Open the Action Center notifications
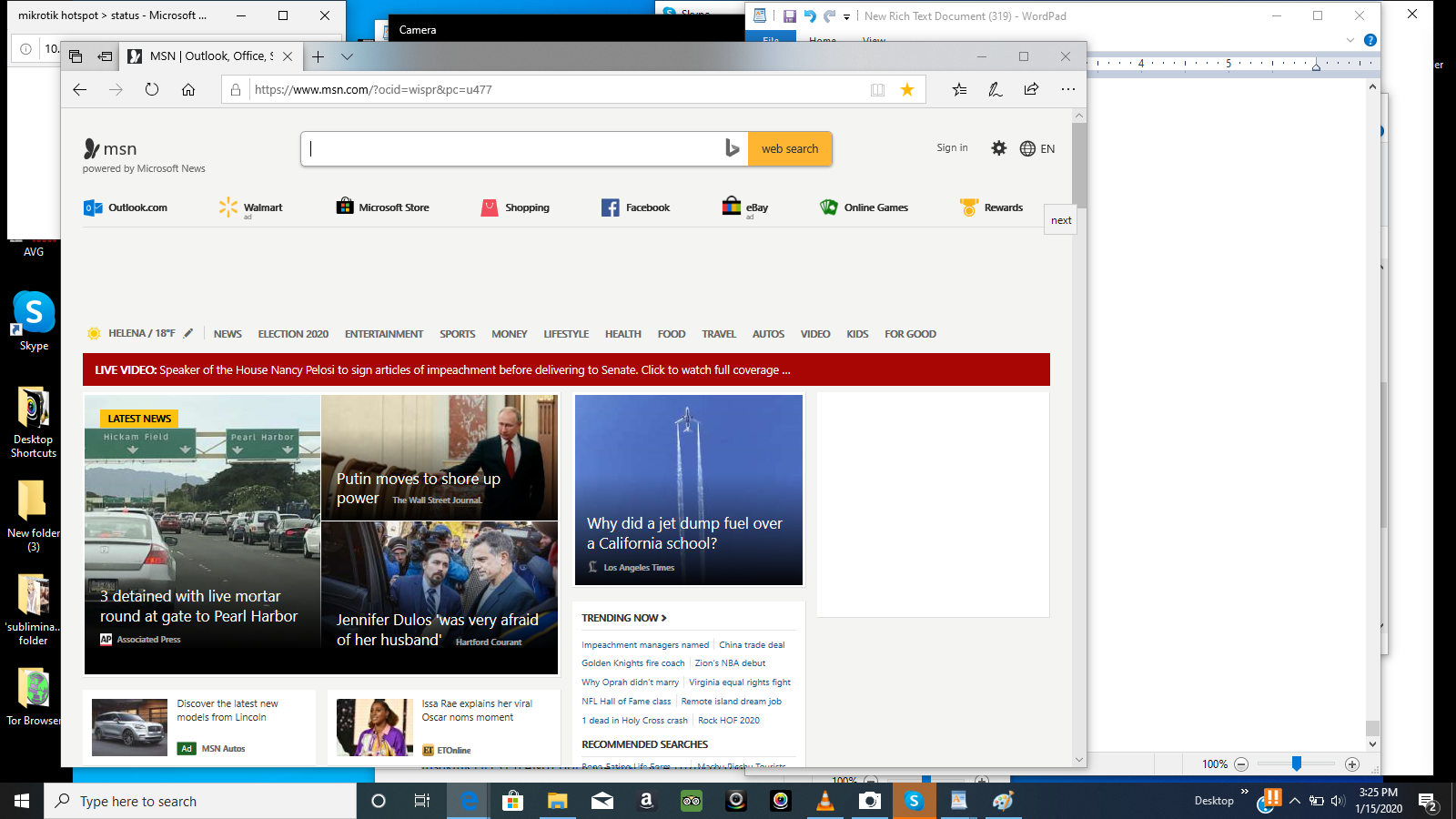The image size is (1456, 819). click(1428, 802)
